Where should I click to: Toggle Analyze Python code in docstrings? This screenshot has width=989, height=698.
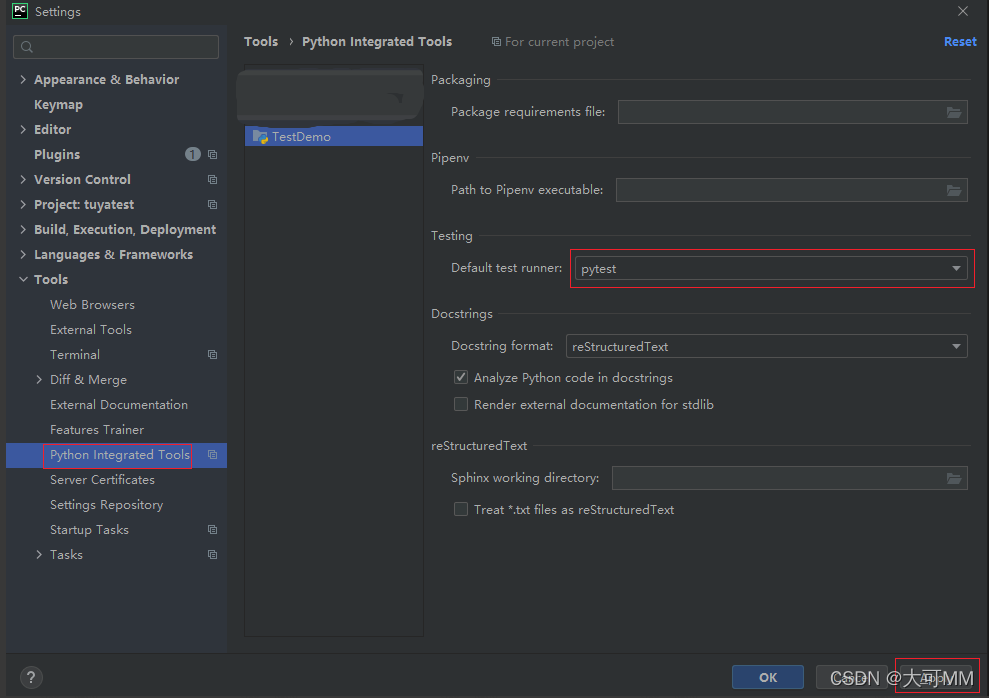pos(461,378)
